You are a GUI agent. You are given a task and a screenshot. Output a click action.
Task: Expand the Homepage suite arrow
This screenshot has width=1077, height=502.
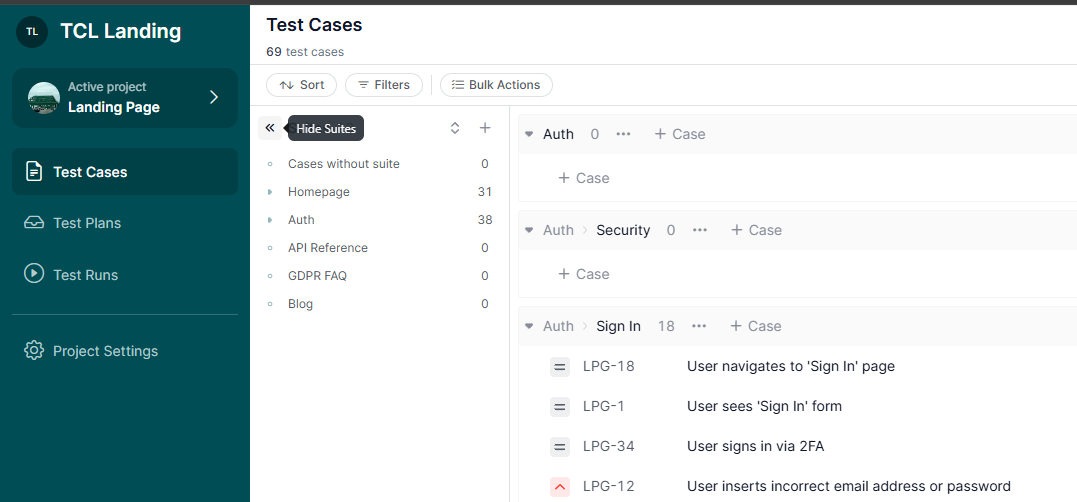coord(270,192)
